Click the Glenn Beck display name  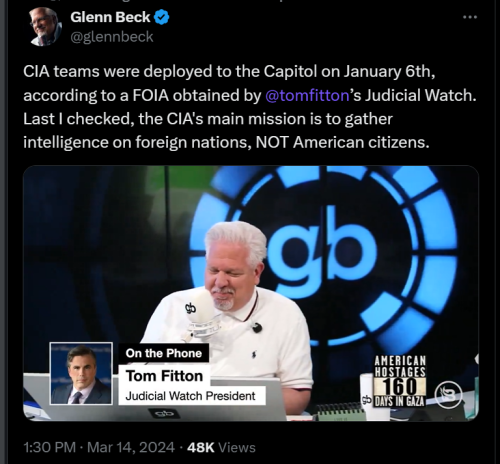(110, 17)
